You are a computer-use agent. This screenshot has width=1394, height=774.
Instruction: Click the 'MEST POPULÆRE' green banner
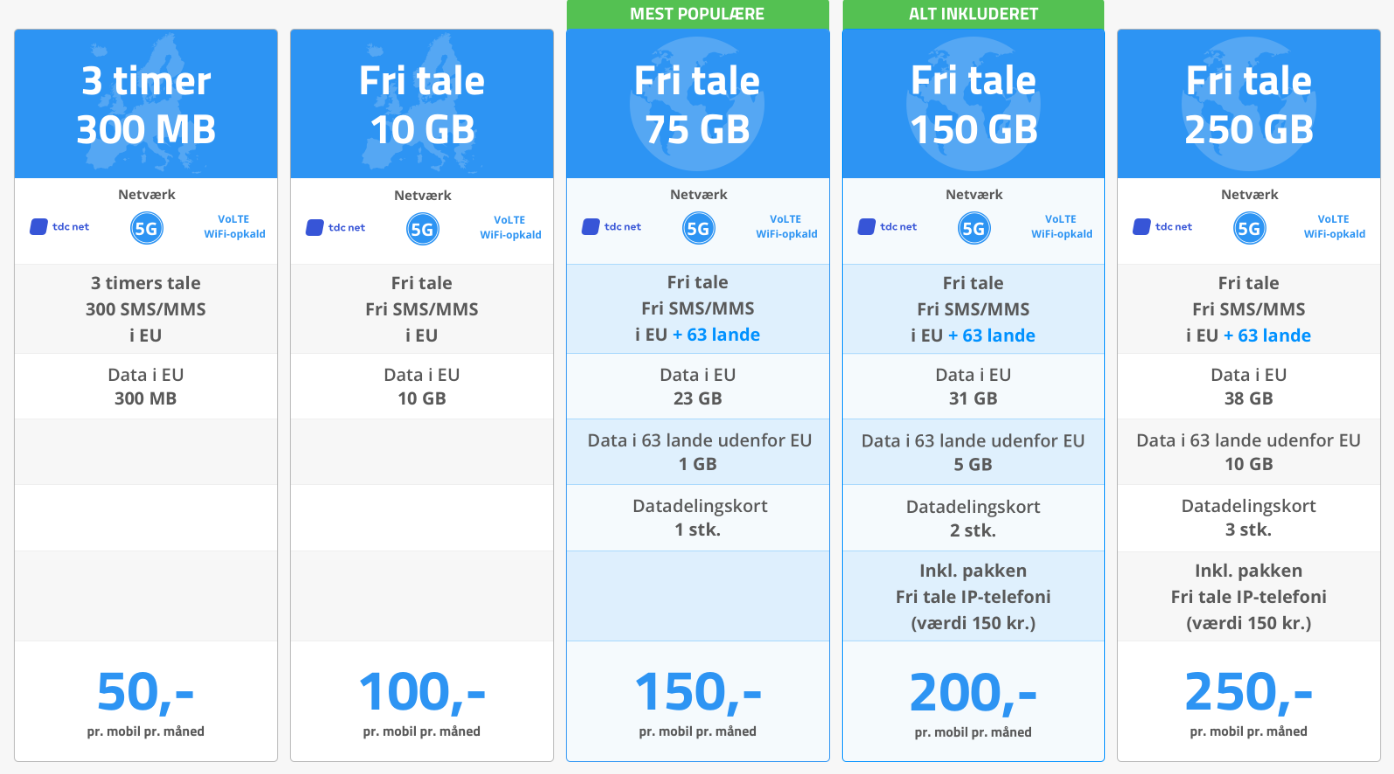(698, 14)
